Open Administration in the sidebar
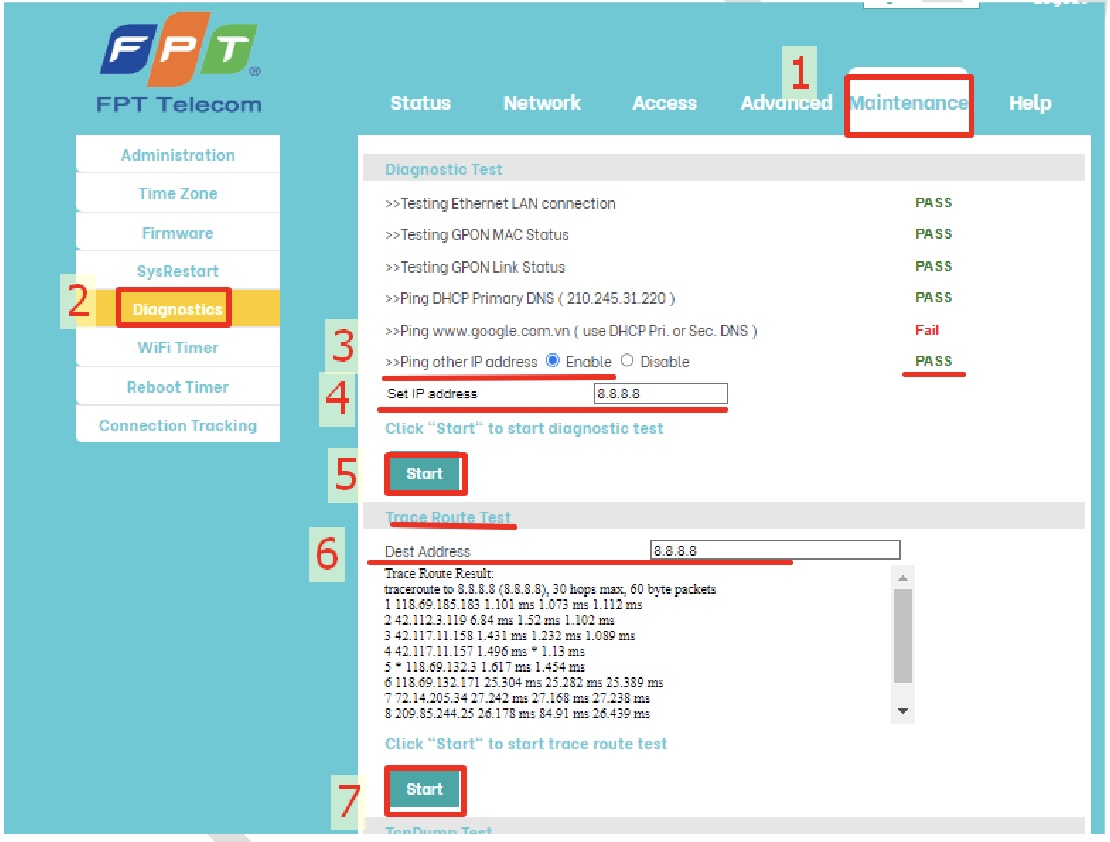This screenshot has width=1110, height=842. [178, 155]
